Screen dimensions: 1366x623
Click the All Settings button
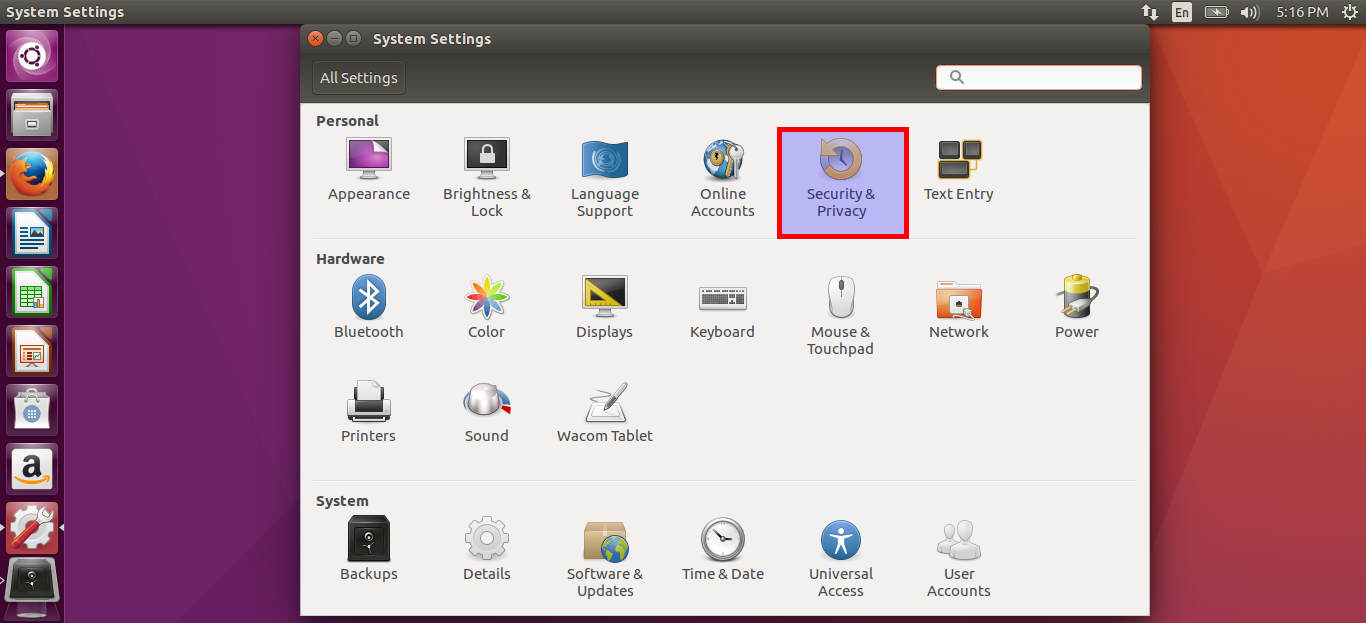(x=358, y=77)
